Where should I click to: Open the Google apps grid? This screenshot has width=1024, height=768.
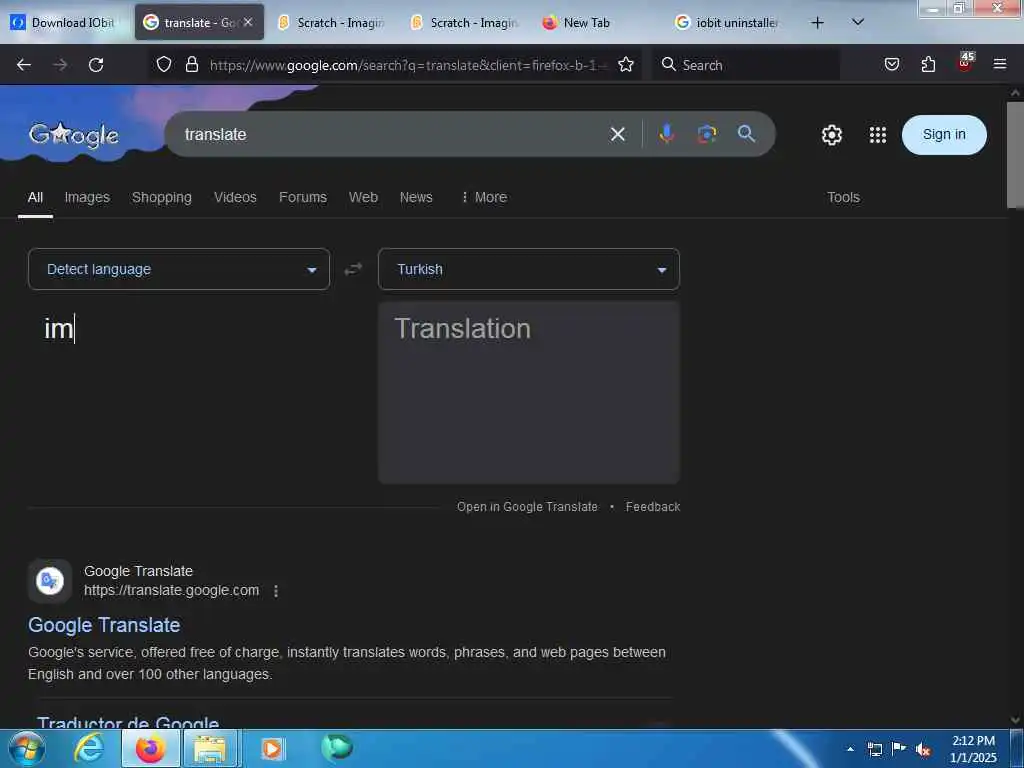pyautogui.click(x=878, y=135)
